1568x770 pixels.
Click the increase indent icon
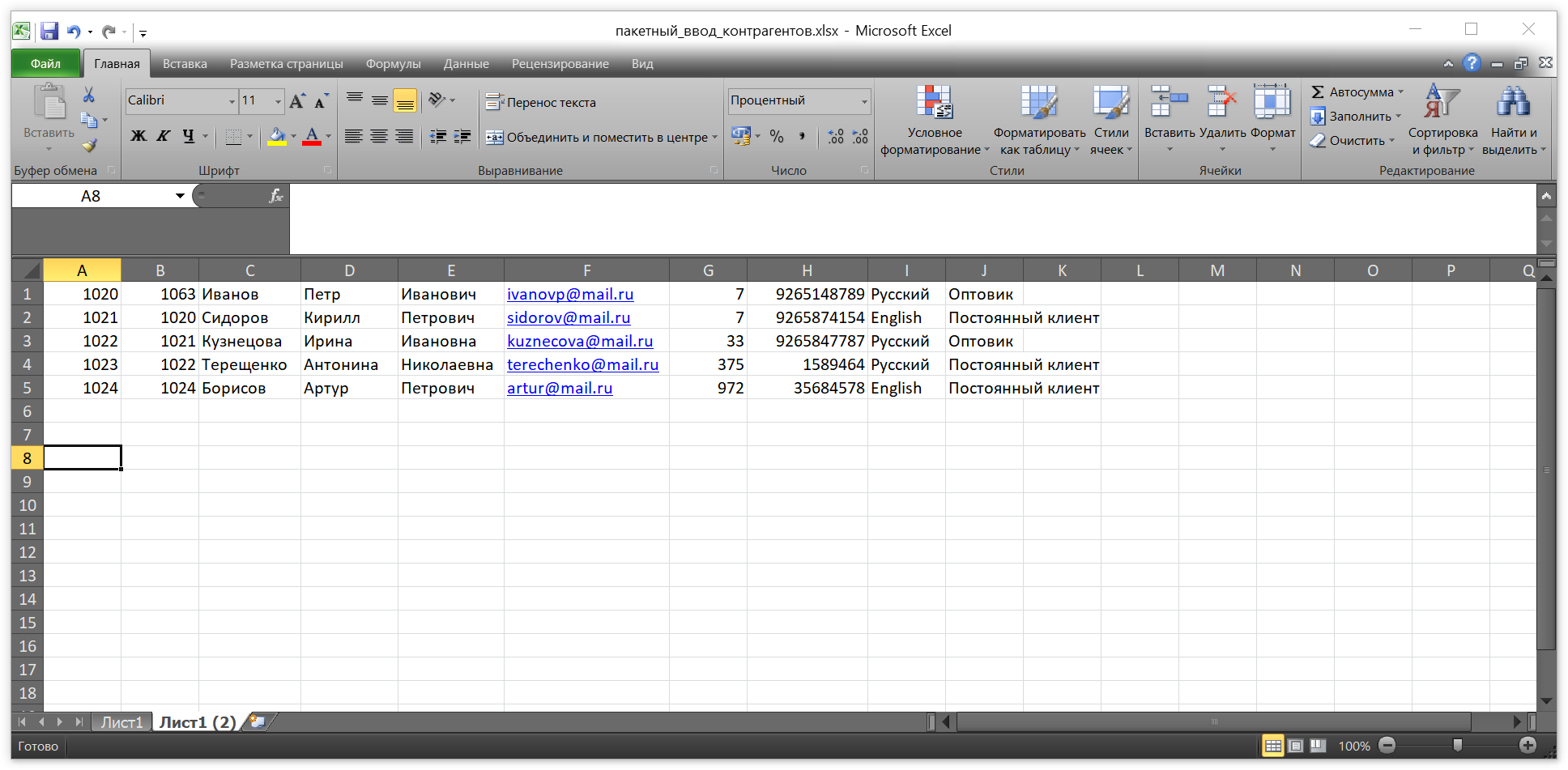tap(462, 137)
